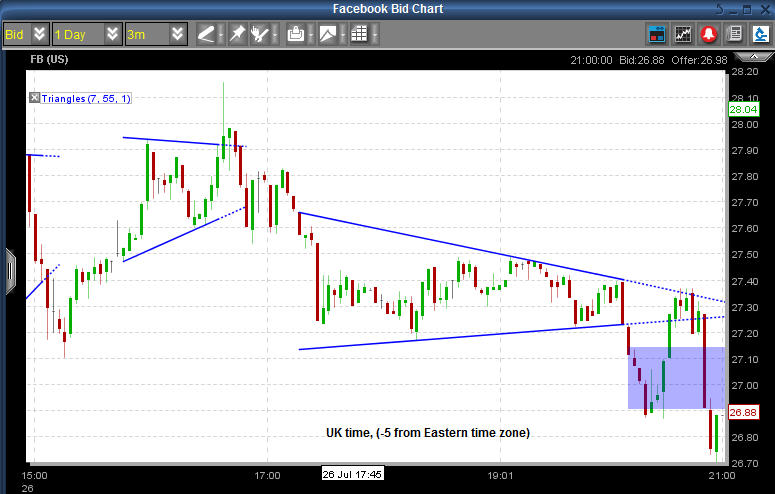Select the pencil drawing tool
Viewport: 775px width, 494px height.
(206, 34)
